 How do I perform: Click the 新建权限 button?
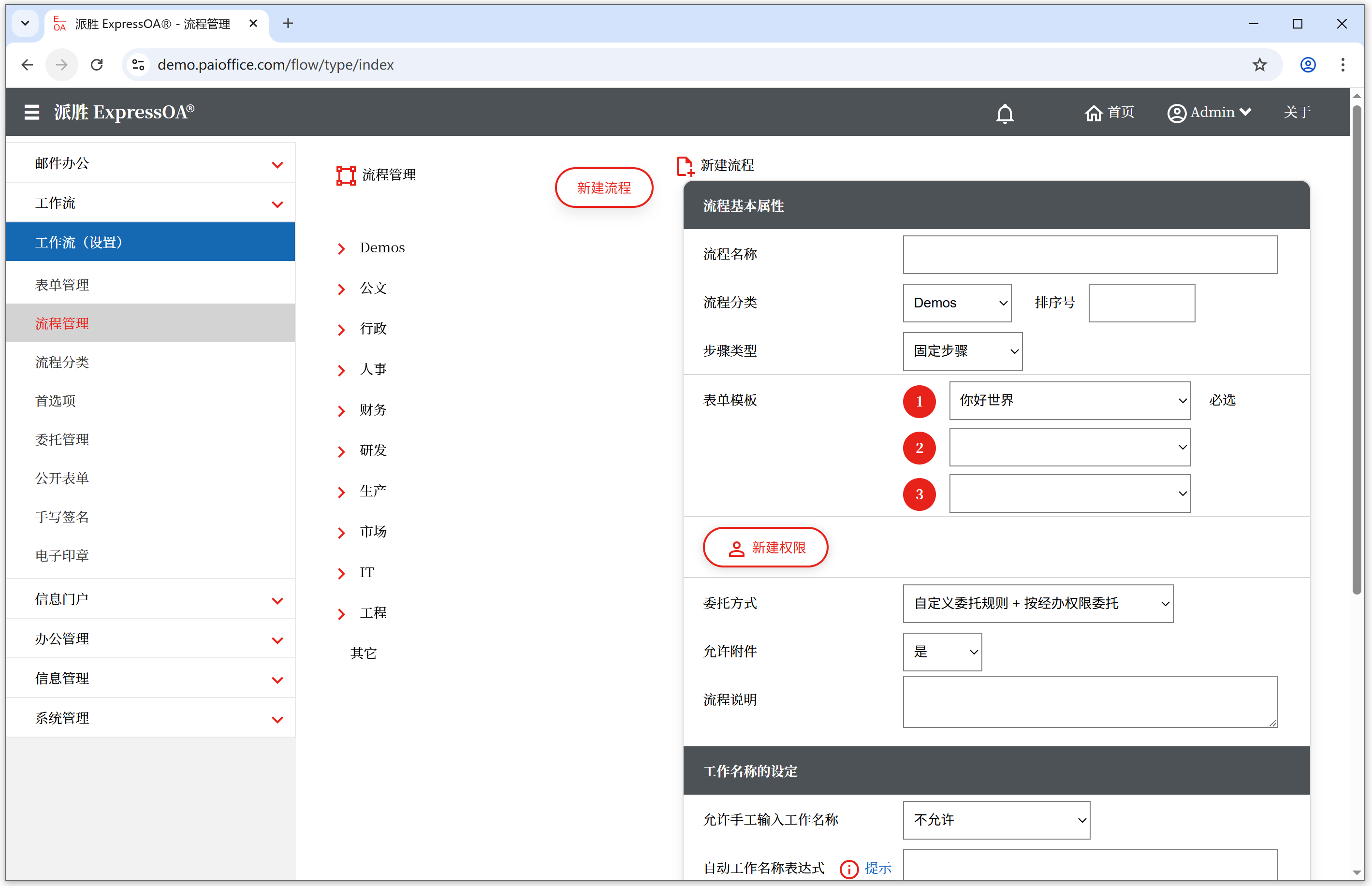tap(765, 548)
